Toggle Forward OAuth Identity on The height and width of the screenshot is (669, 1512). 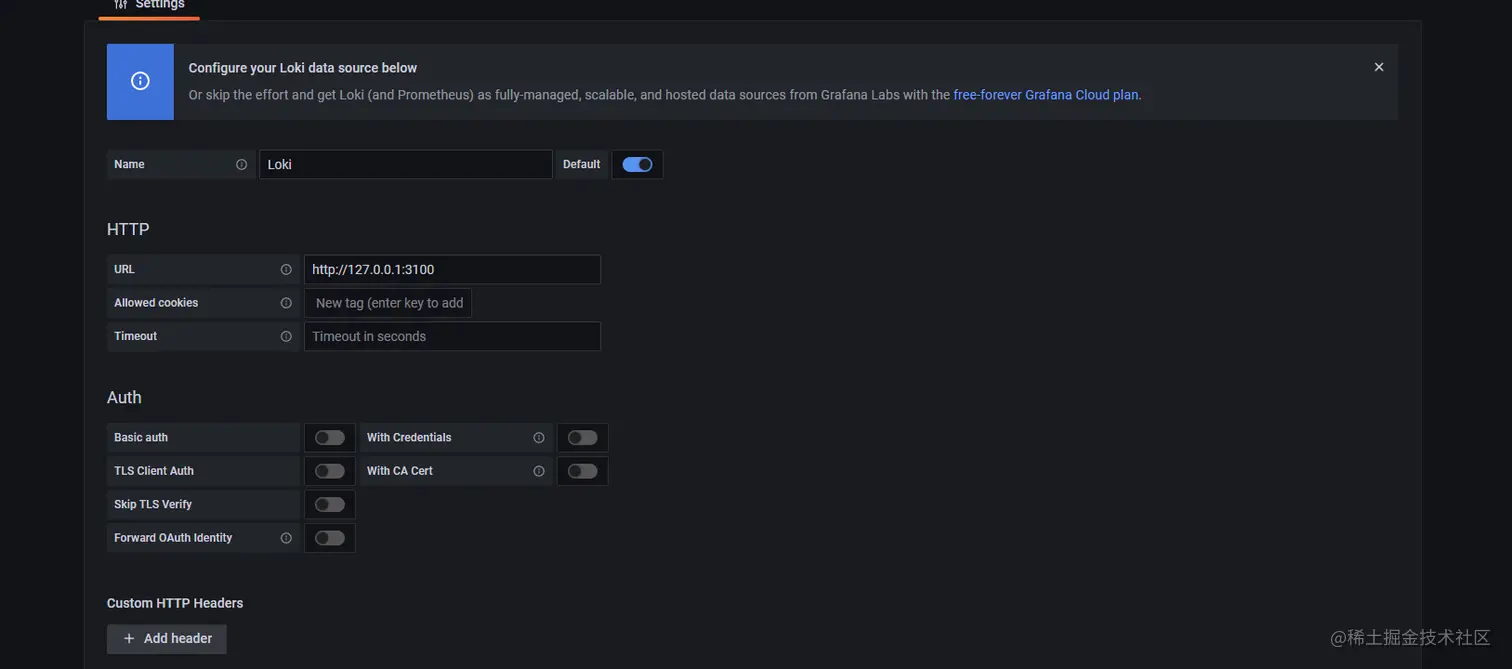(329, 538)
